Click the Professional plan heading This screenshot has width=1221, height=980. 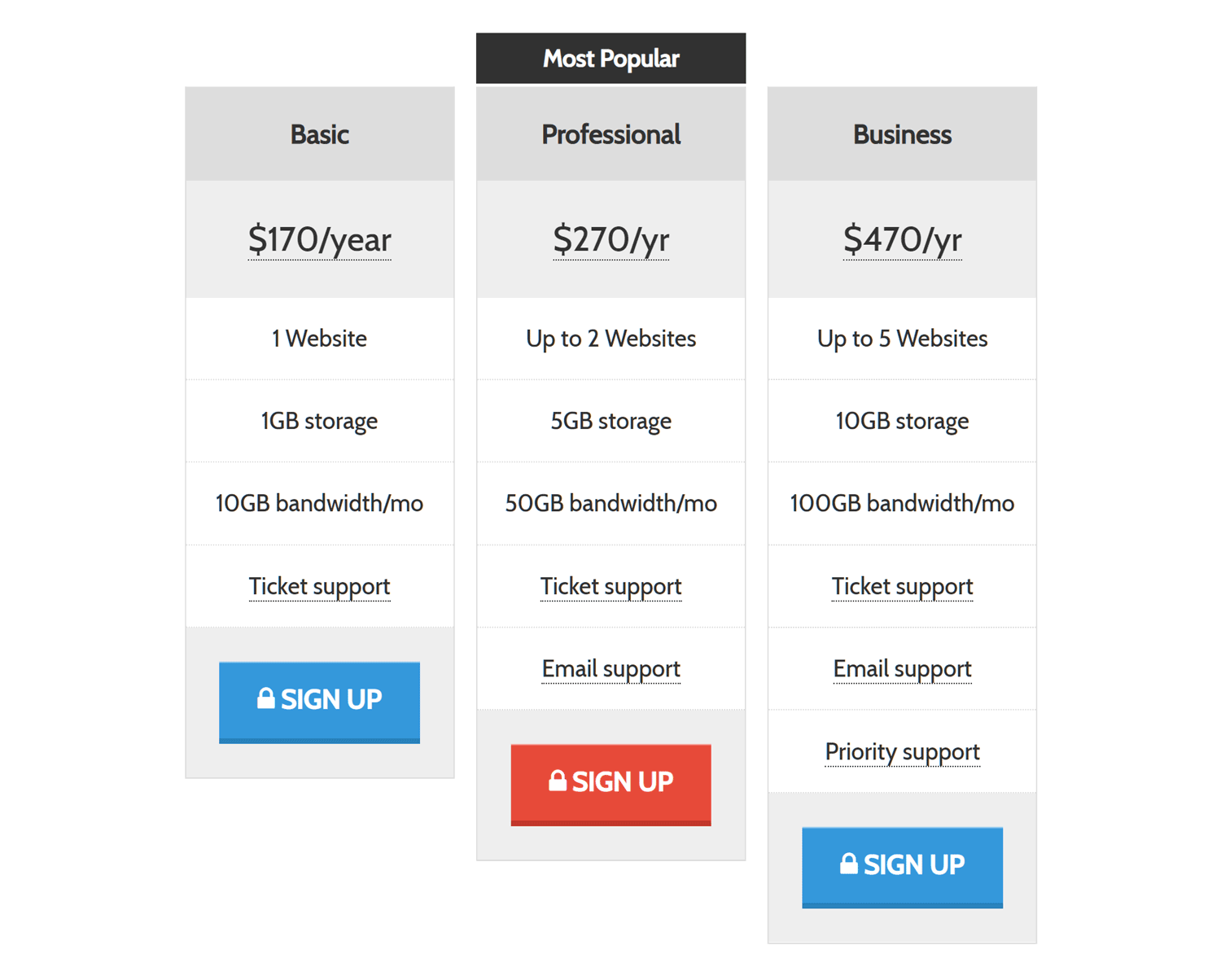point(610,134)
